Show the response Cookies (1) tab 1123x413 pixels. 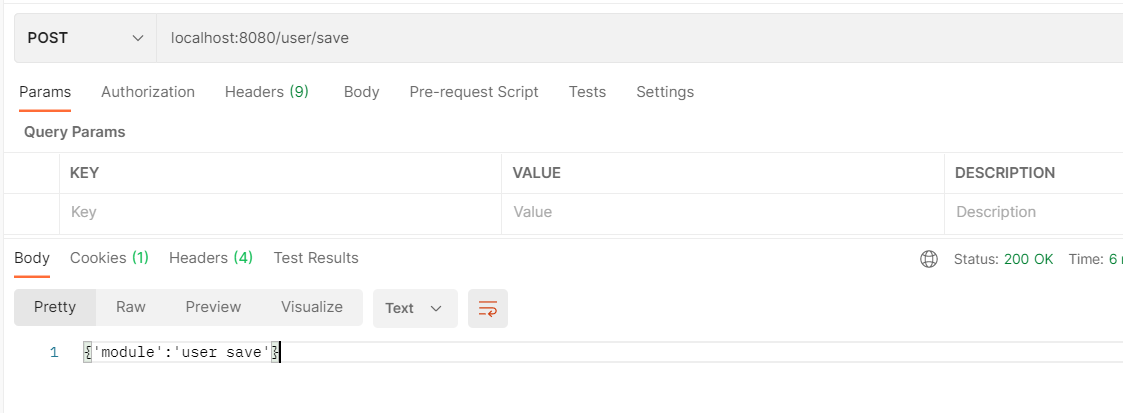pyautogui.click(x=109, y=258)
